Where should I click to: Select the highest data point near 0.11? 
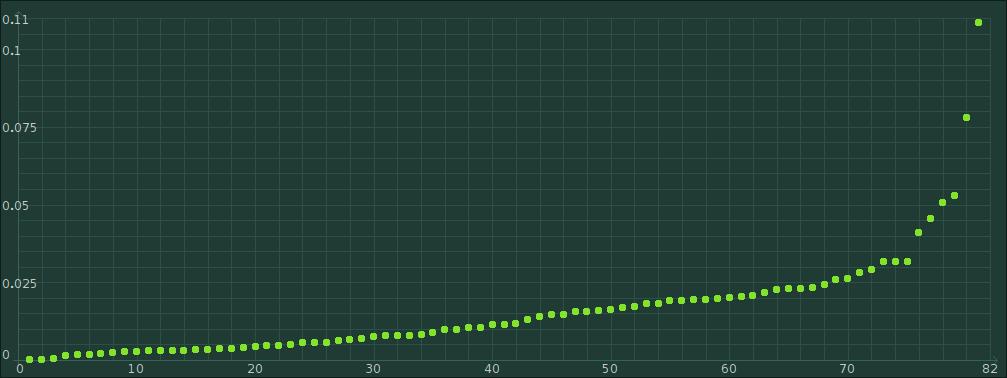[978, 22]
